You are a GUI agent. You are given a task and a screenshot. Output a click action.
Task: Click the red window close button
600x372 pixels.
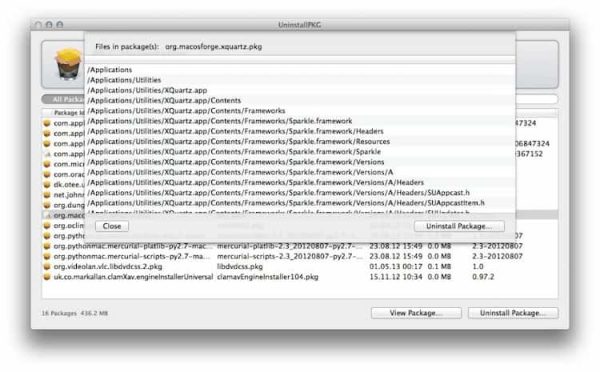[x=38, y=25]
